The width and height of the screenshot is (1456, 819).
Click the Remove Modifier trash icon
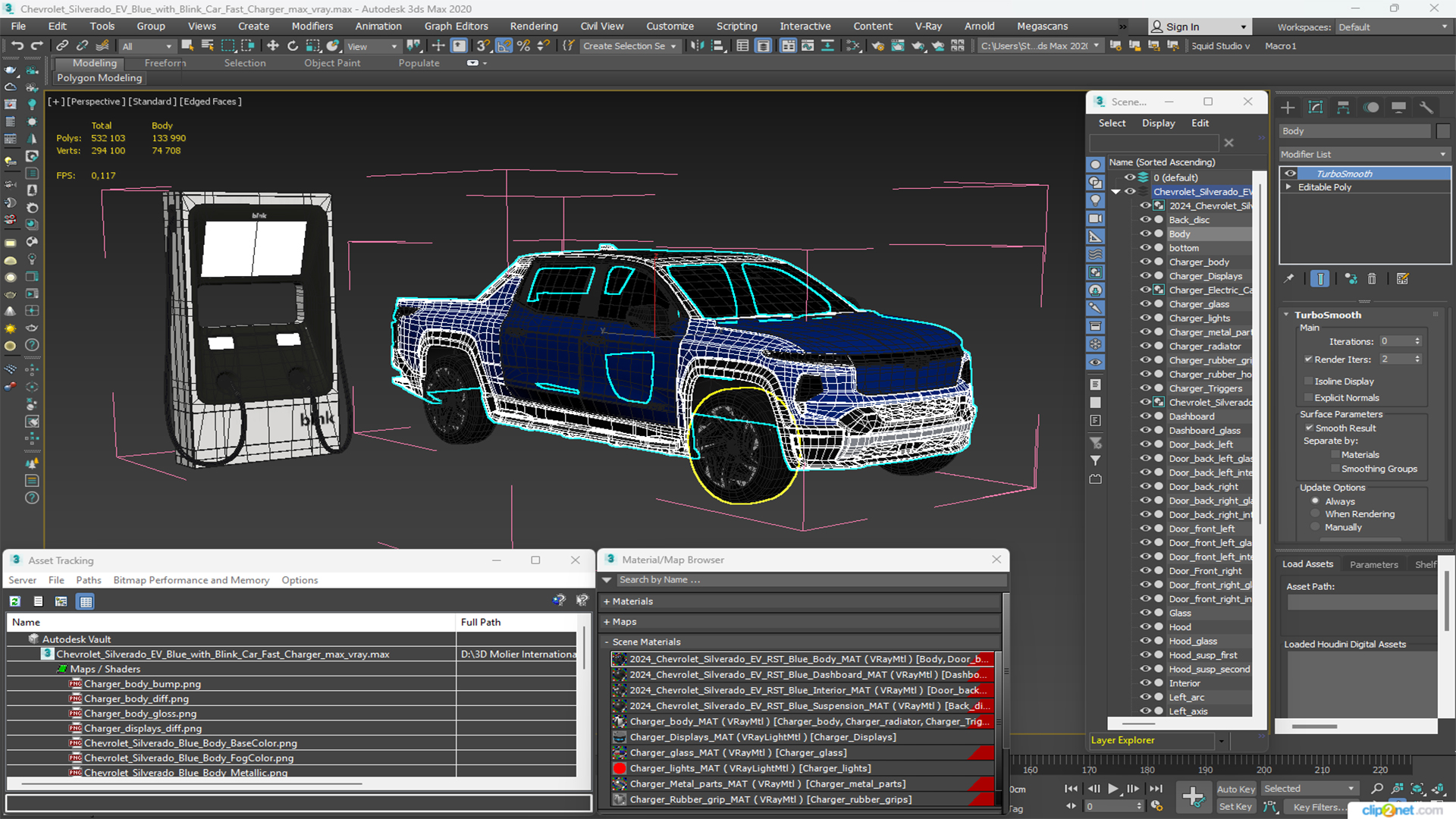pyautogui.click(x=1372, y=279)
